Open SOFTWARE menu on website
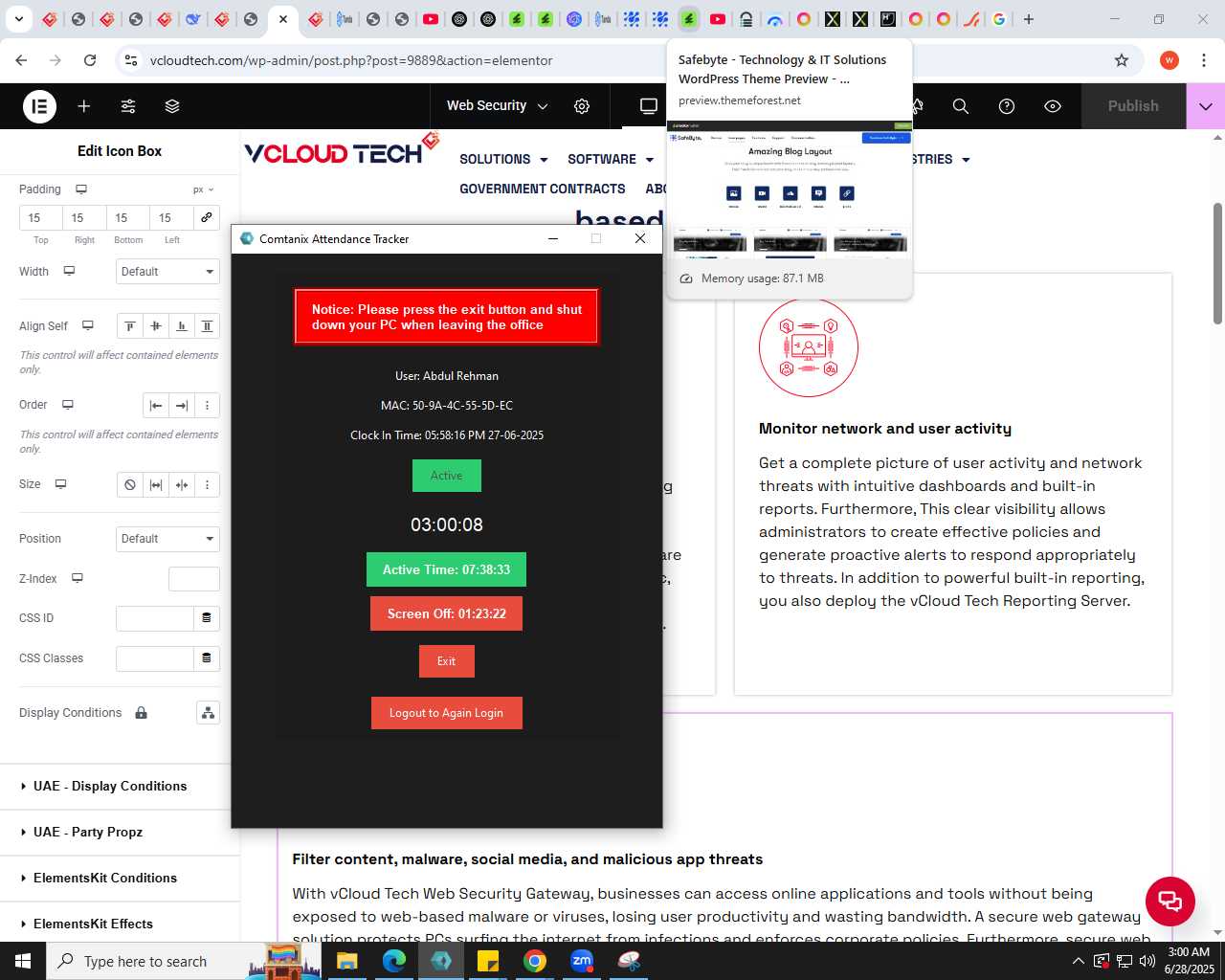The width and height of the screenshot is (1225, 980). click(611, 160)
